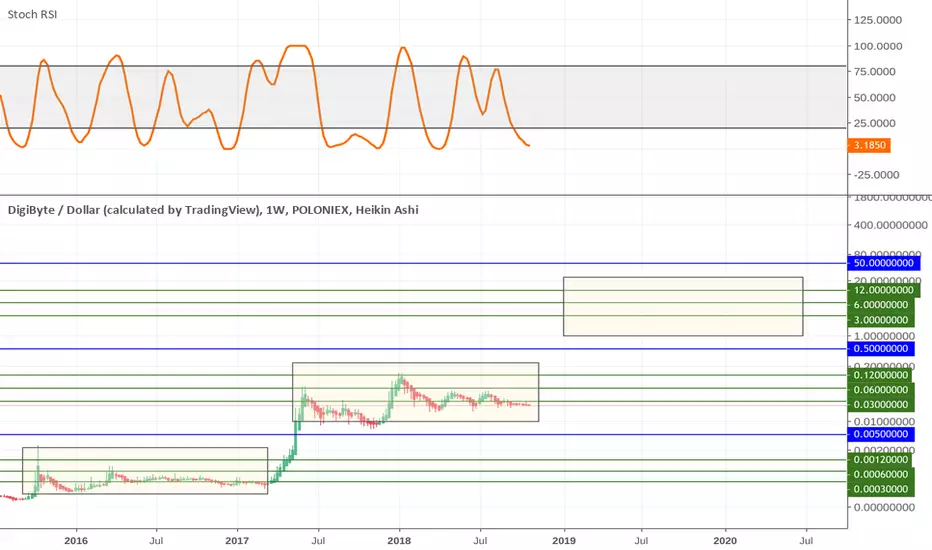This screenshot has height=550, width=932.
Task: Select the projected 2019-2020 rectangle drawing
Action: 683,306
